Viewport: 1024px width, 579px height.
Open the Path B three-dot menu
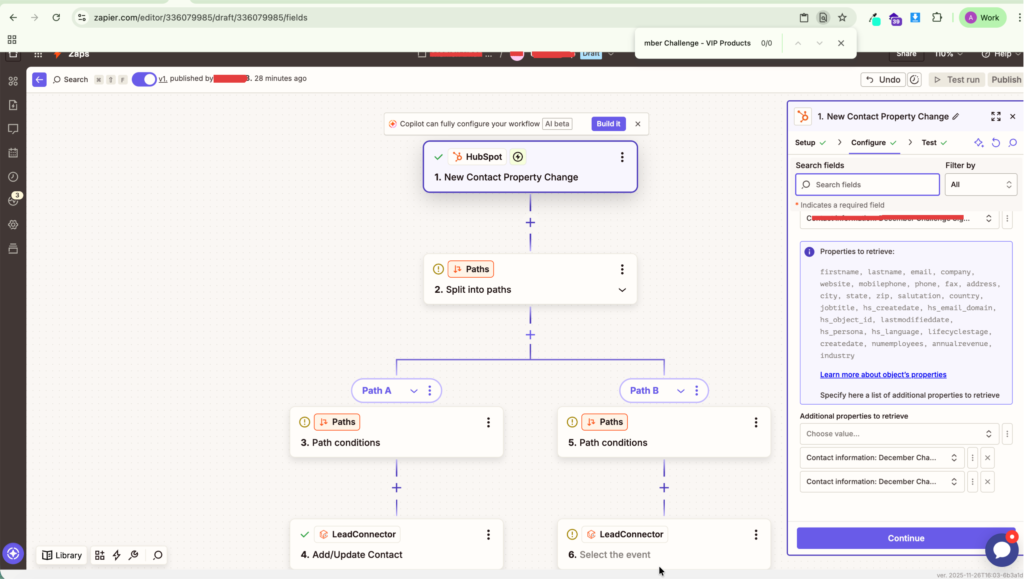tap(696, 390)
